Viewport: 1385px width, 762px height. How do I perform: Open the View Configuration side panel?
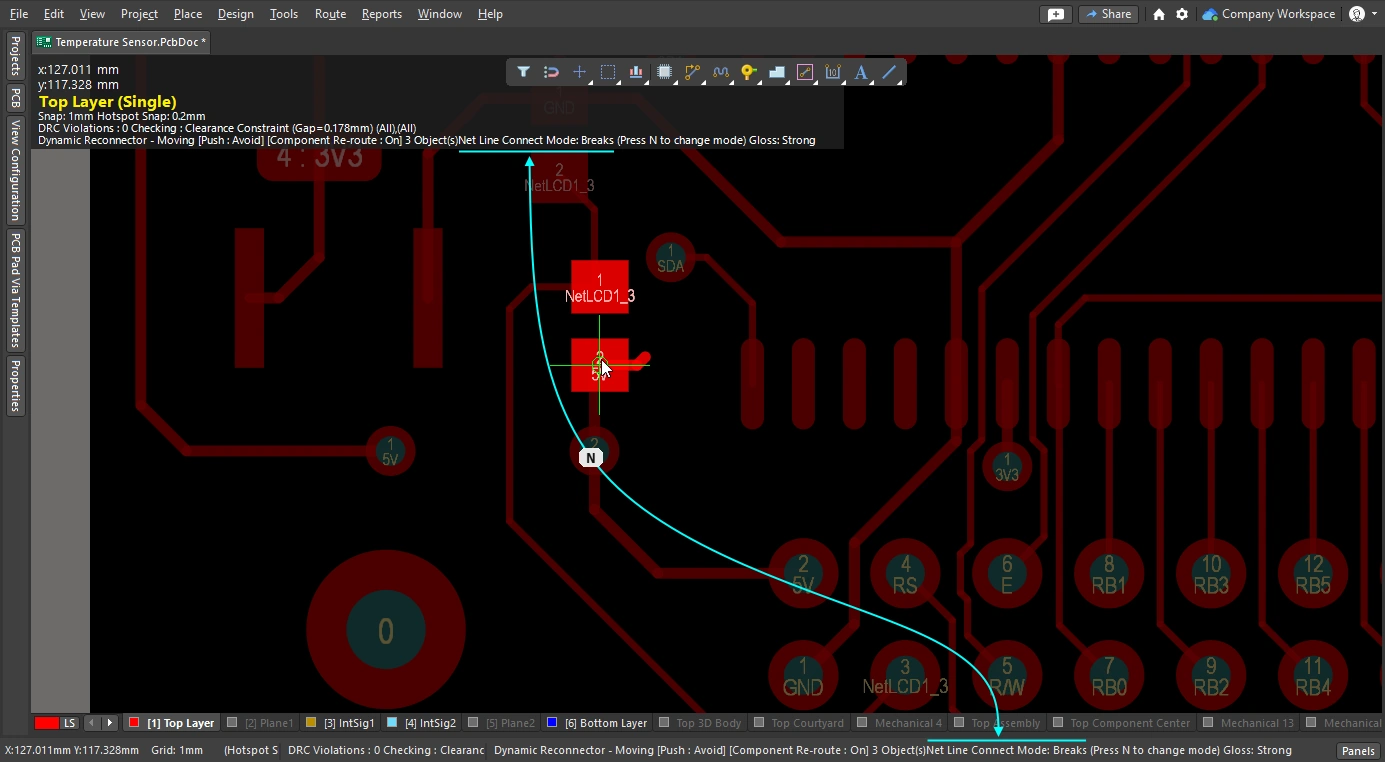tap(15, 170)
